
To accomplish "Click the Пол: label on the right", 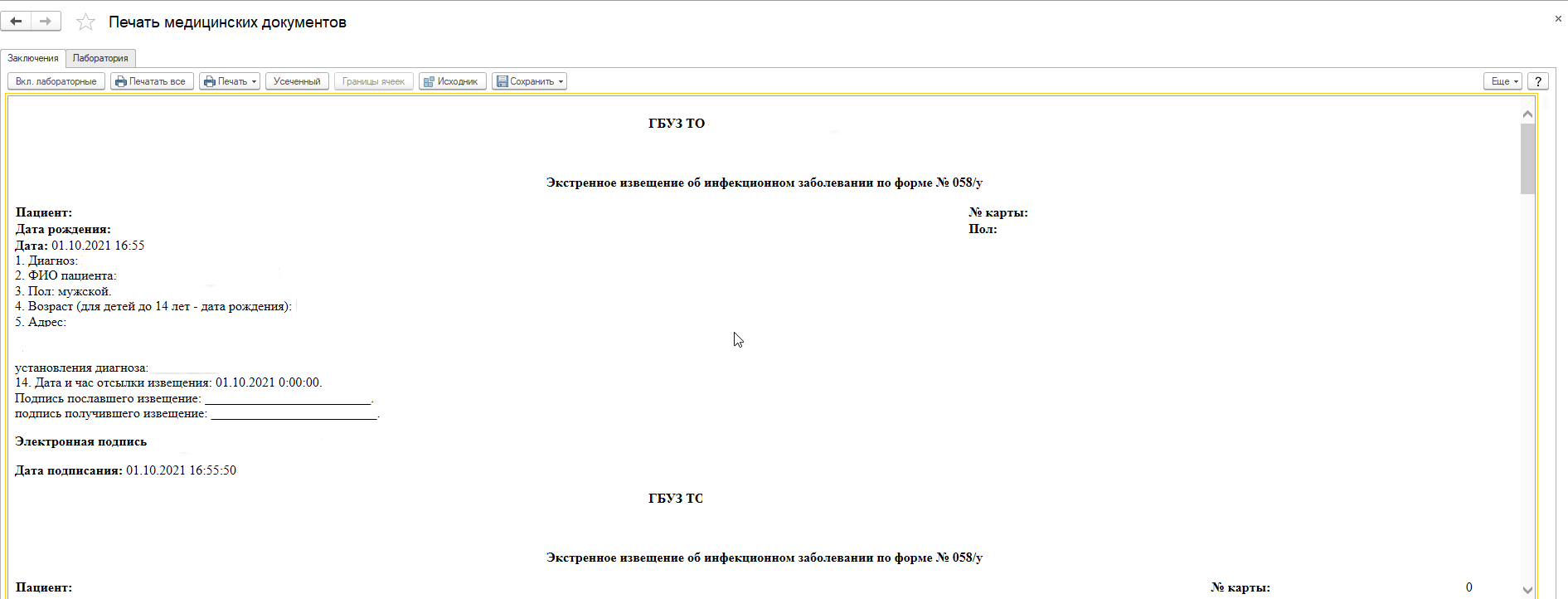I will 983,229.
